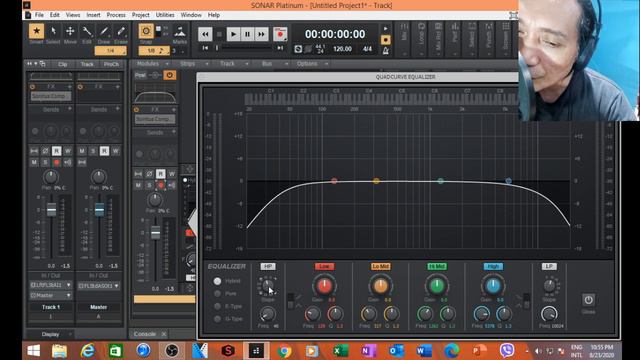This screenshot has height=360, width=640.
Task: Arm recording with the transport Record button
Action: (280, 34)
